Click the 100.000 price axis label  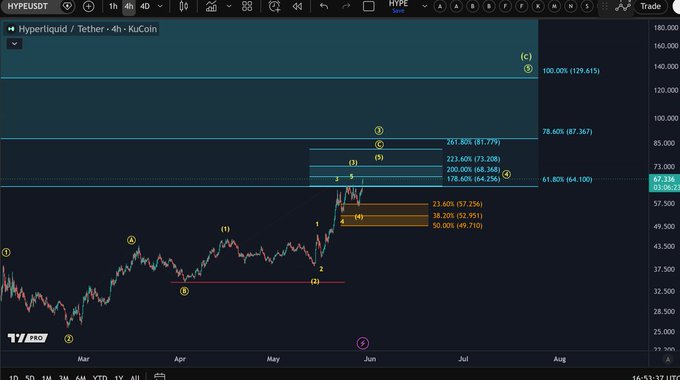[666, 118]
